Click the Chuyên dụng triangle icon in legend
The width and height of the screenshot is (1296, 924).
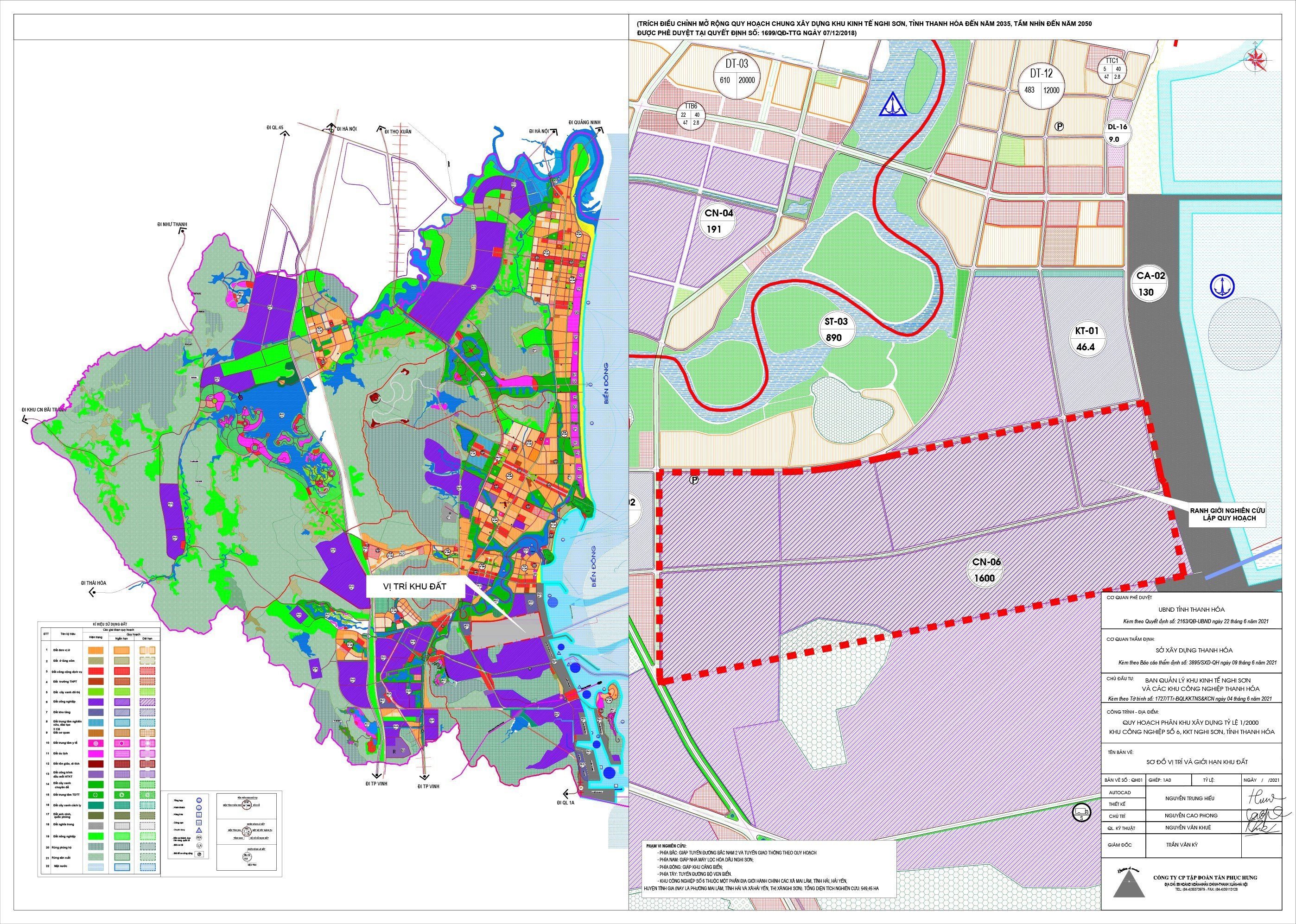point(200,830)
